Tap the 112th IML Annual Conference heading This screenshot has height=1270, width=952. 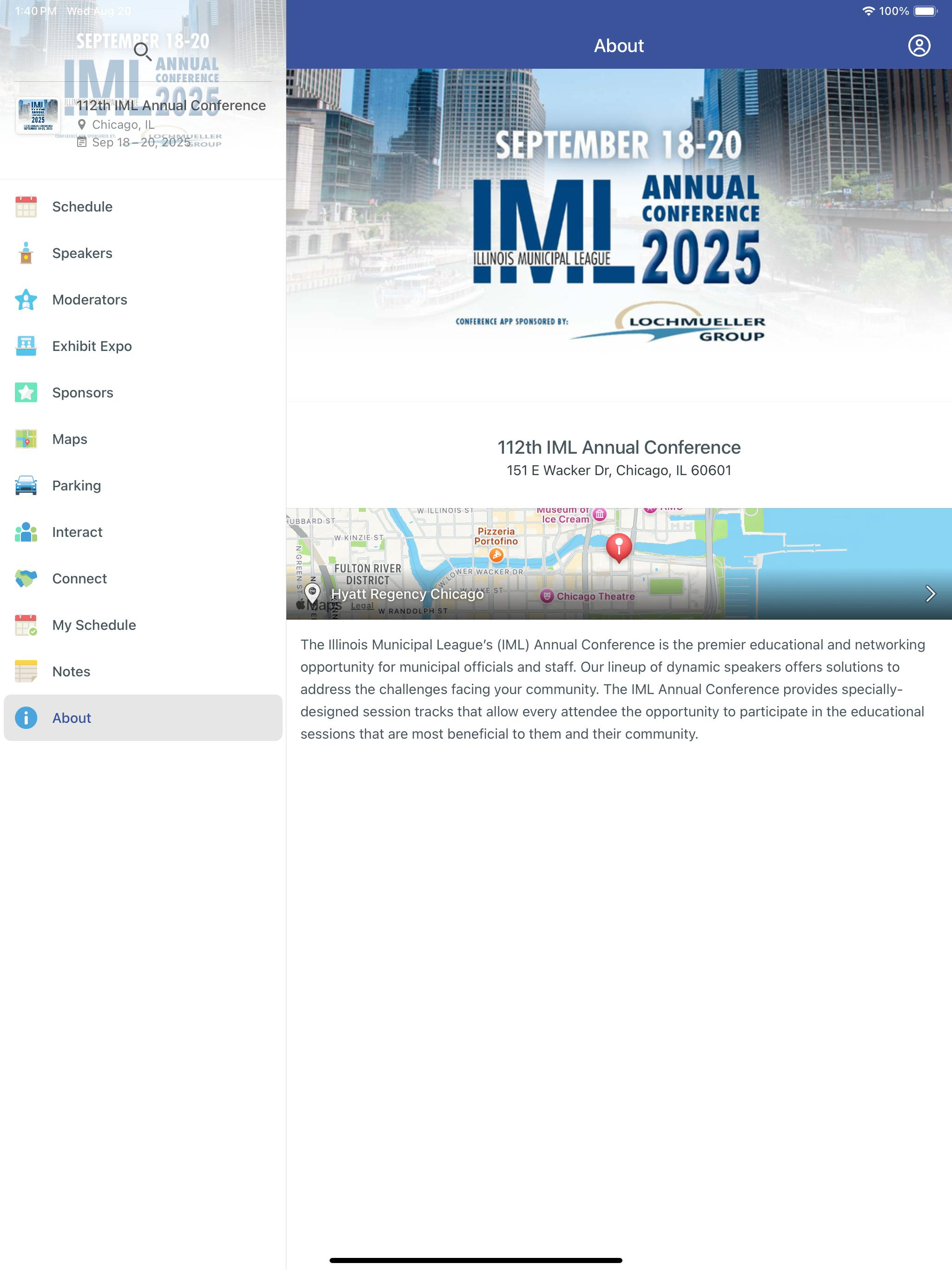point(619,447)
